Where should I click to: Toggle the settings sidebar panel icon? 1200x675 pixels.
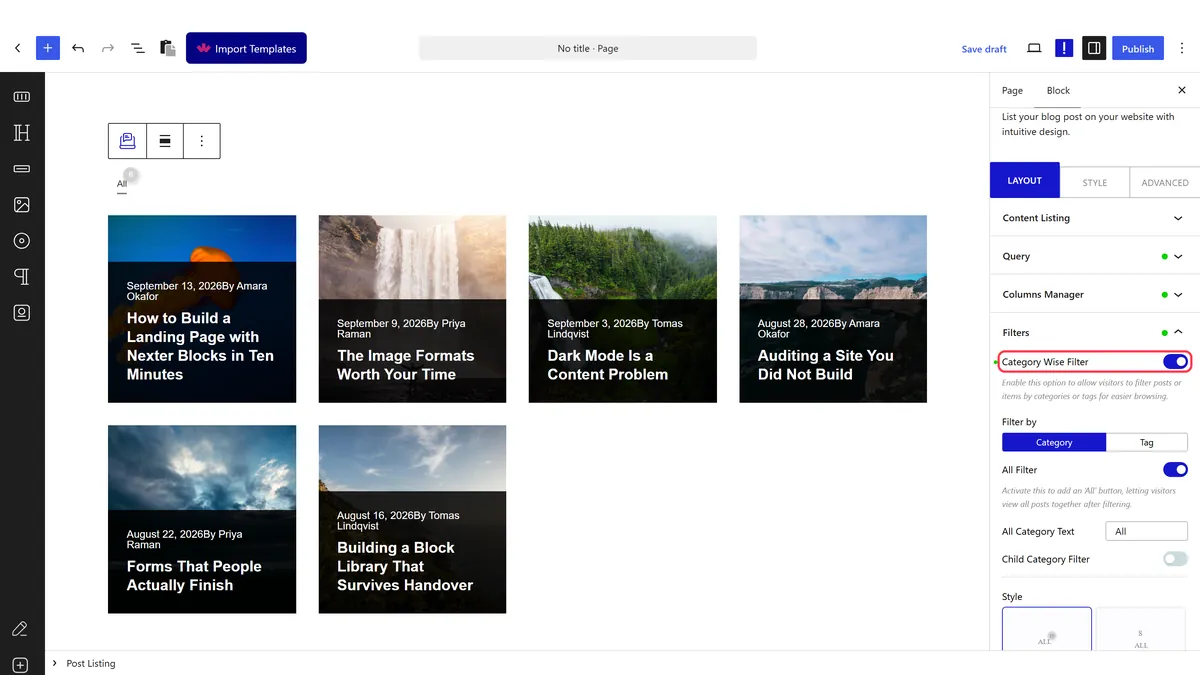pyautogui.click(x=1094, y=48)
